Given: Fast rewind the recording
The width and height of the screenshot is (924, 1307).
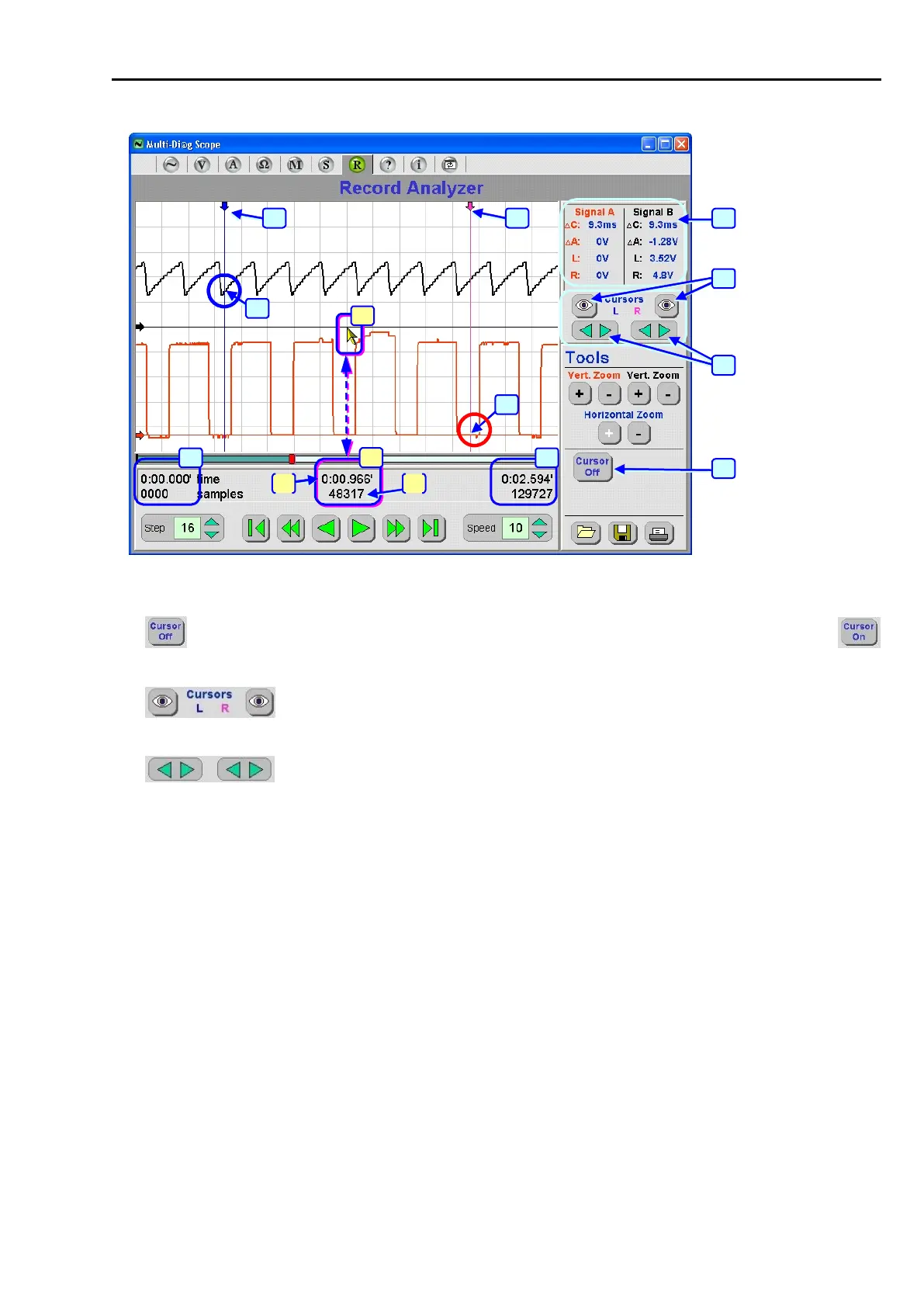Looking at the screenshot, I should [291, 529].
